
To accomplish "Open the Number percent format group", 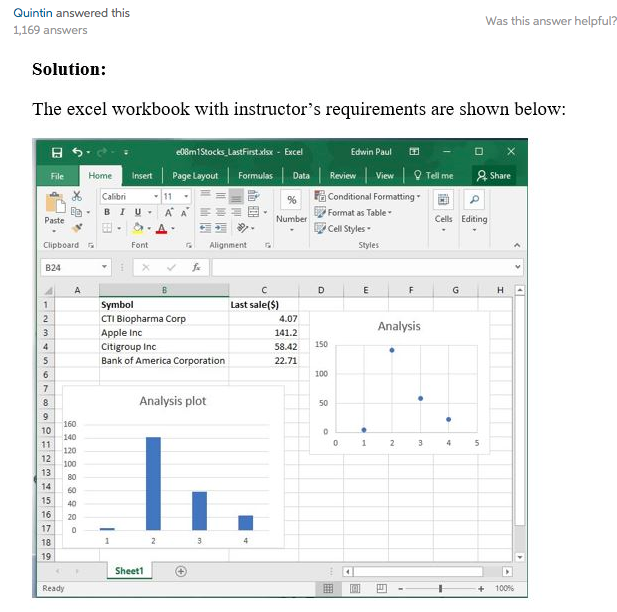I will (x=292, y=211).
